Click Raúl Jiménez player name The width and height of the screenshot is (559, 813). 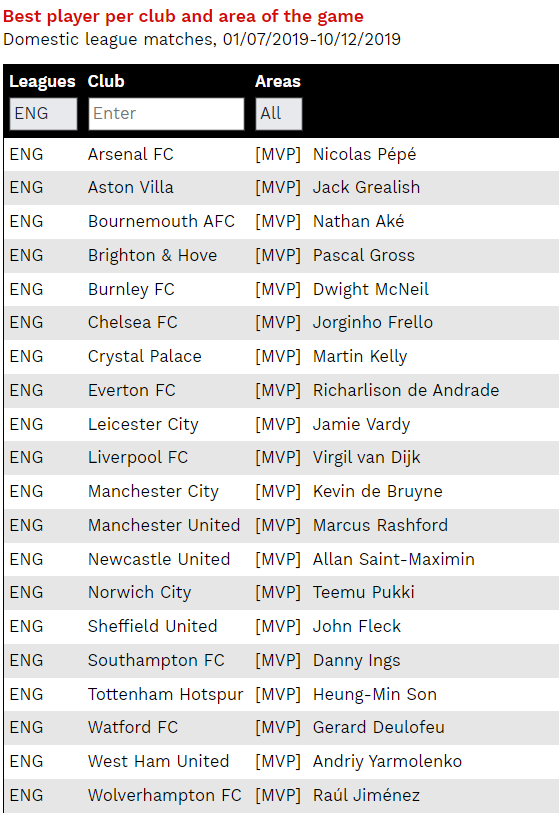[x=366, y=795]
